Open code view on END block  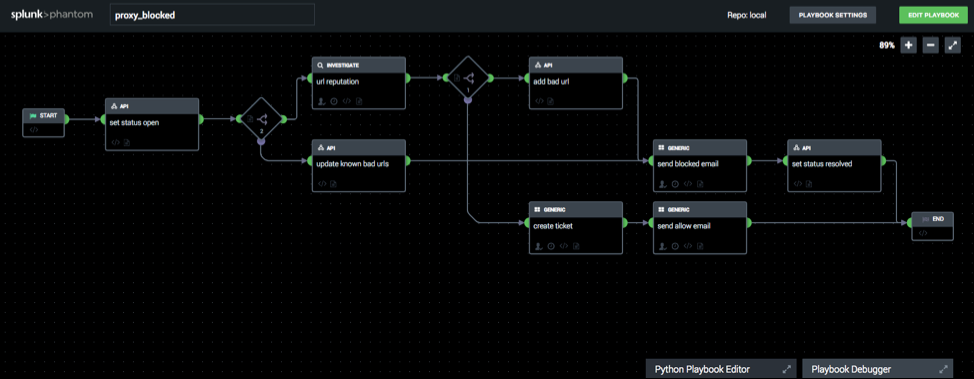[922, 233]
